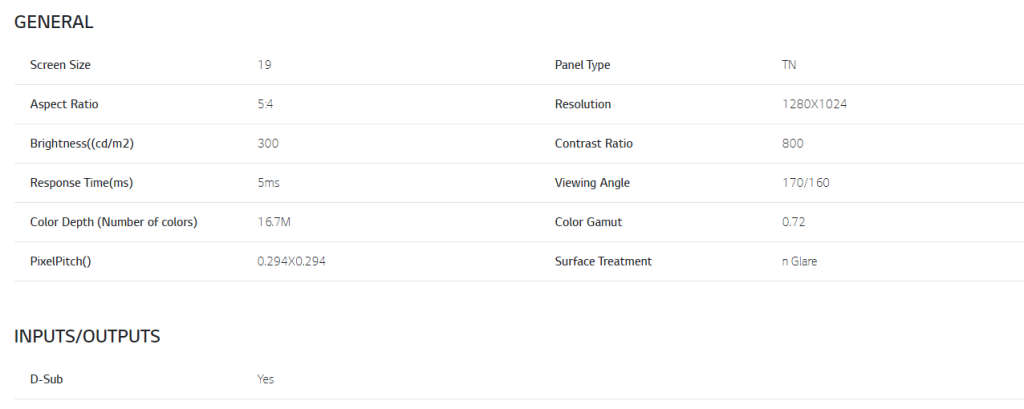Select the Color Depth label
The width and height of the screenshot is (1024, 409).
(x=113, y=222)
